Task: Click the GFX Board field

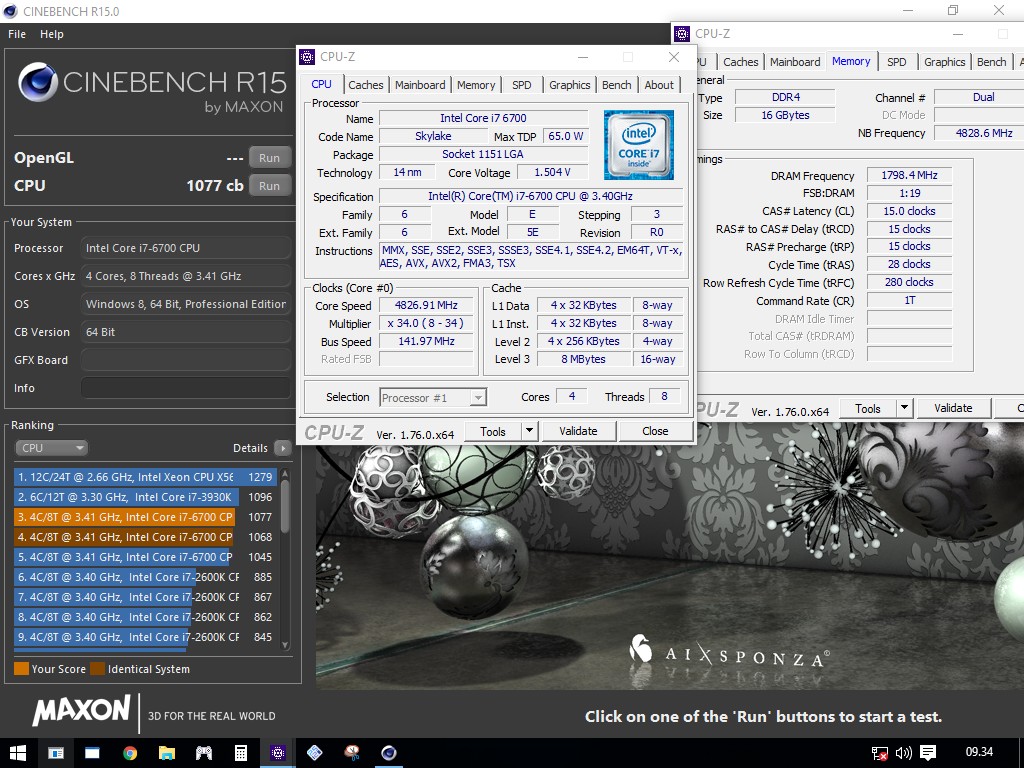Action: (186, 360)
